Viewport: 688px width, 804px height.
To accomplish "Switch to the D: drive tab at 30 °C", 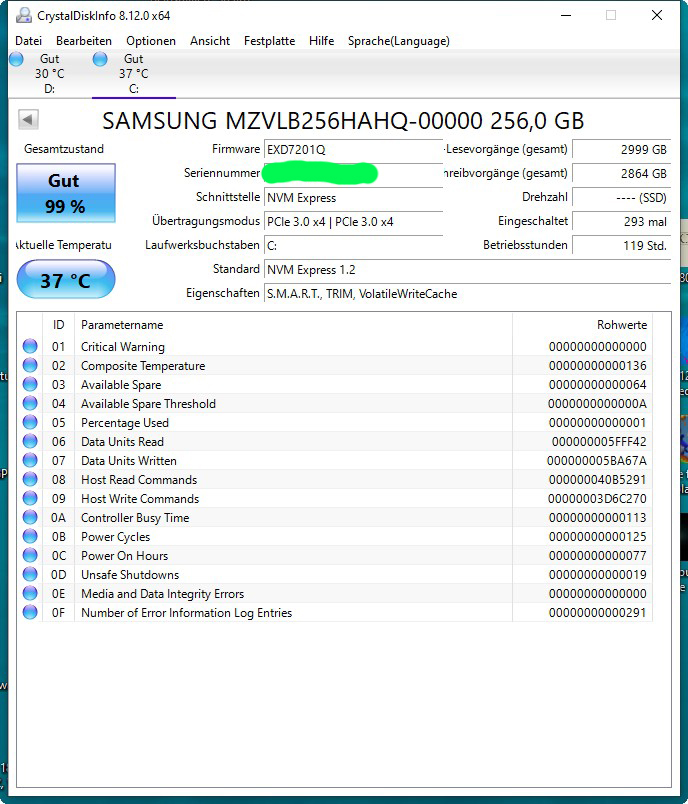I will 50,73.
